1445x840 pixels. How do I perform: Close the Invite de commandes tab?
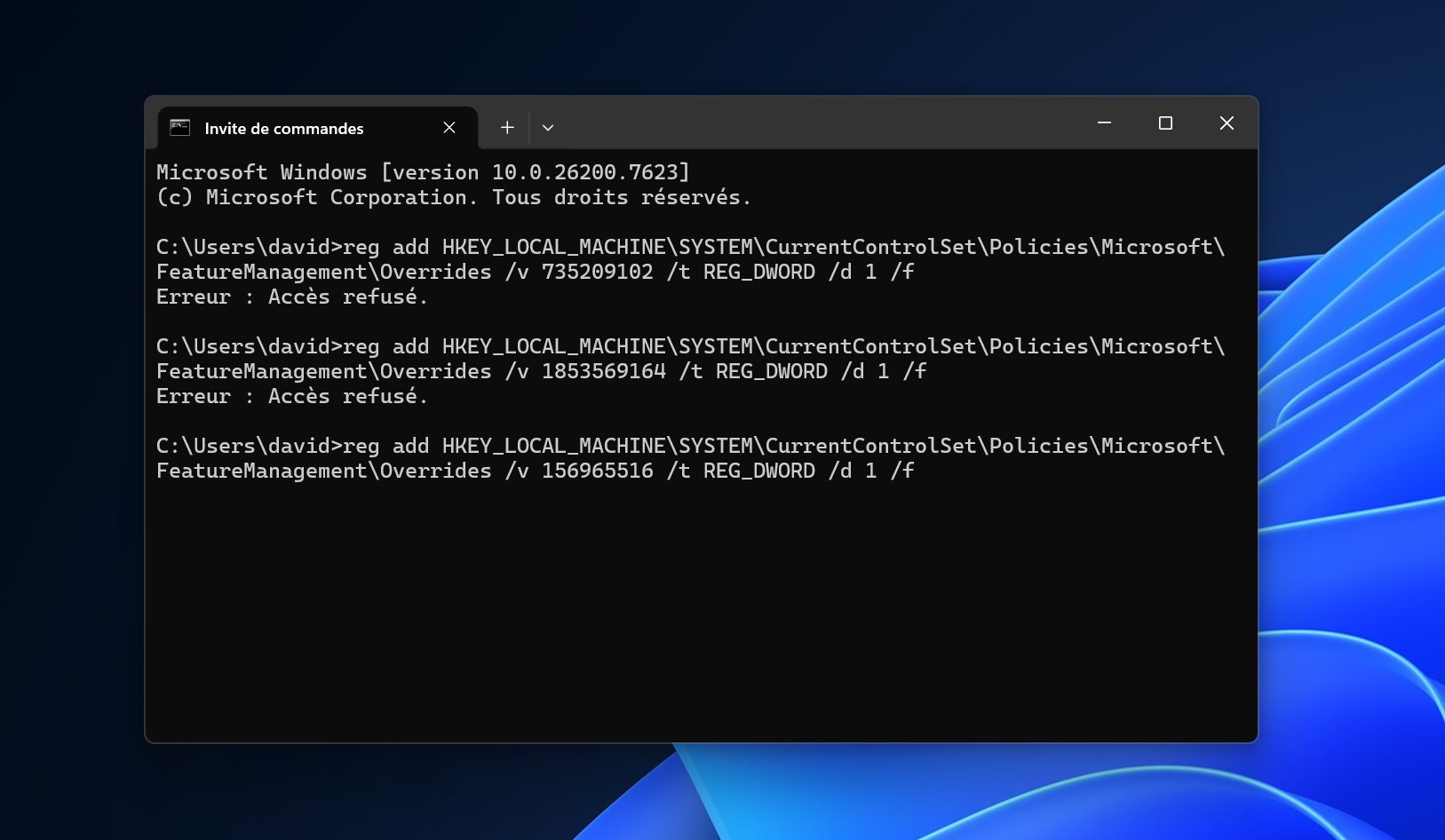coord(449,128)
